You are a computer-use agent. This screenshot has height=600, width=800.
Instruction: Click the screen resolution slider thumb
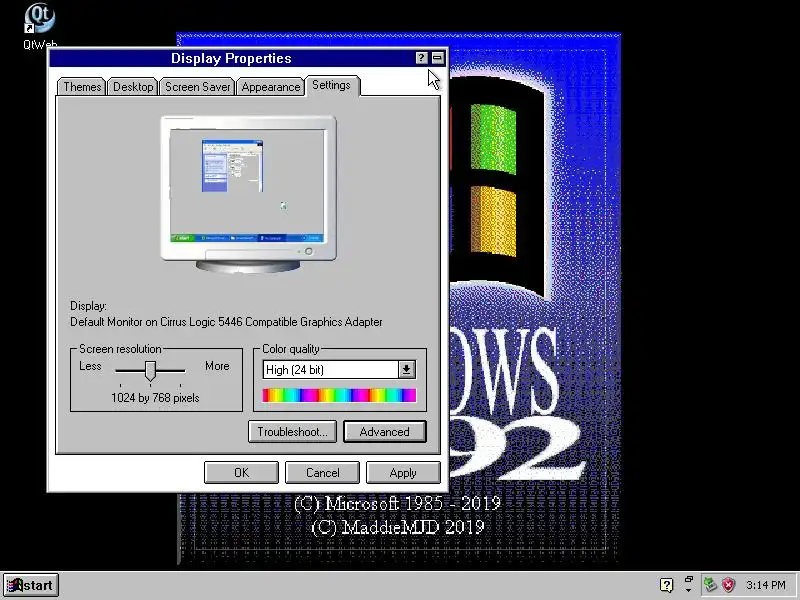point(150,371)
